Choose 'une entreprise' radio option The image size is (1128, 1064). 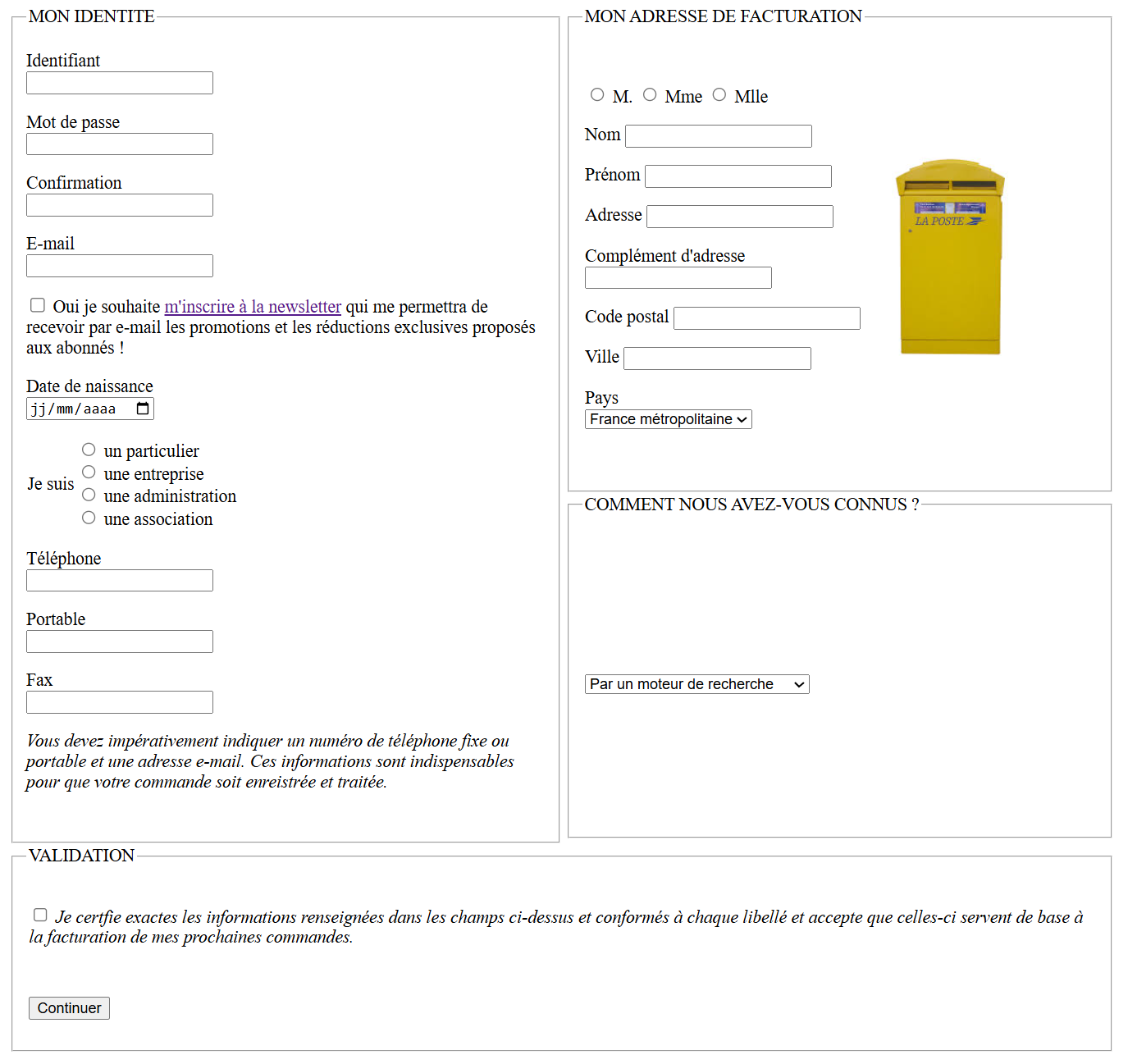89,472
